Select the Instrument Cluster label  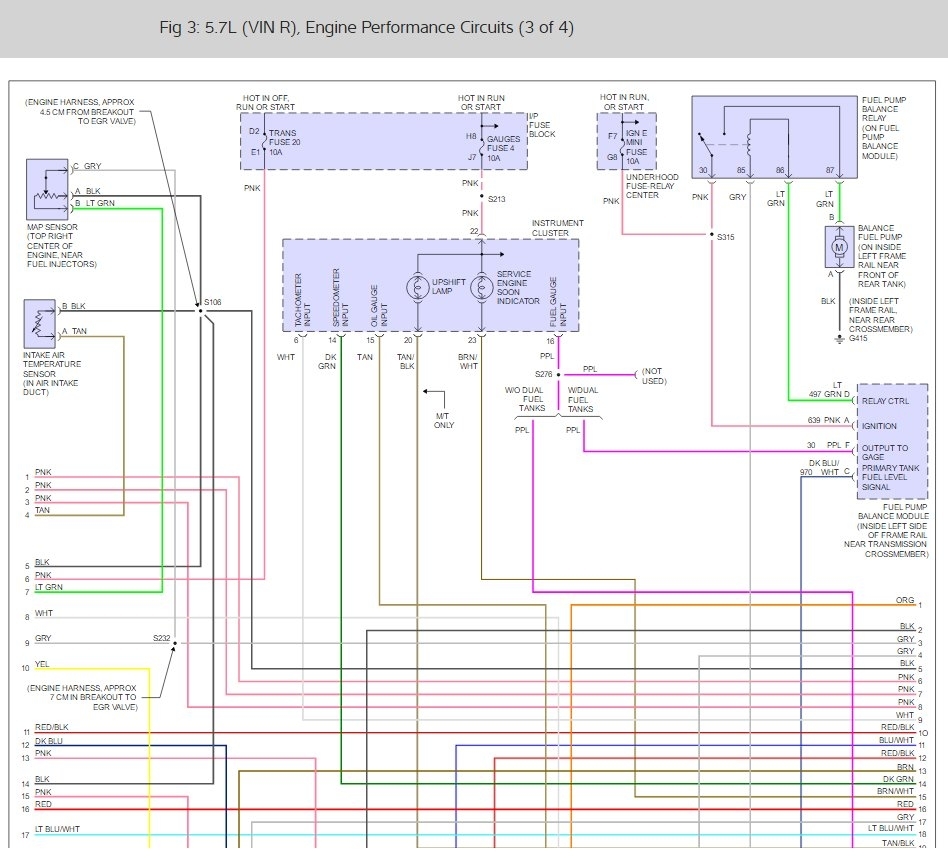549,228
